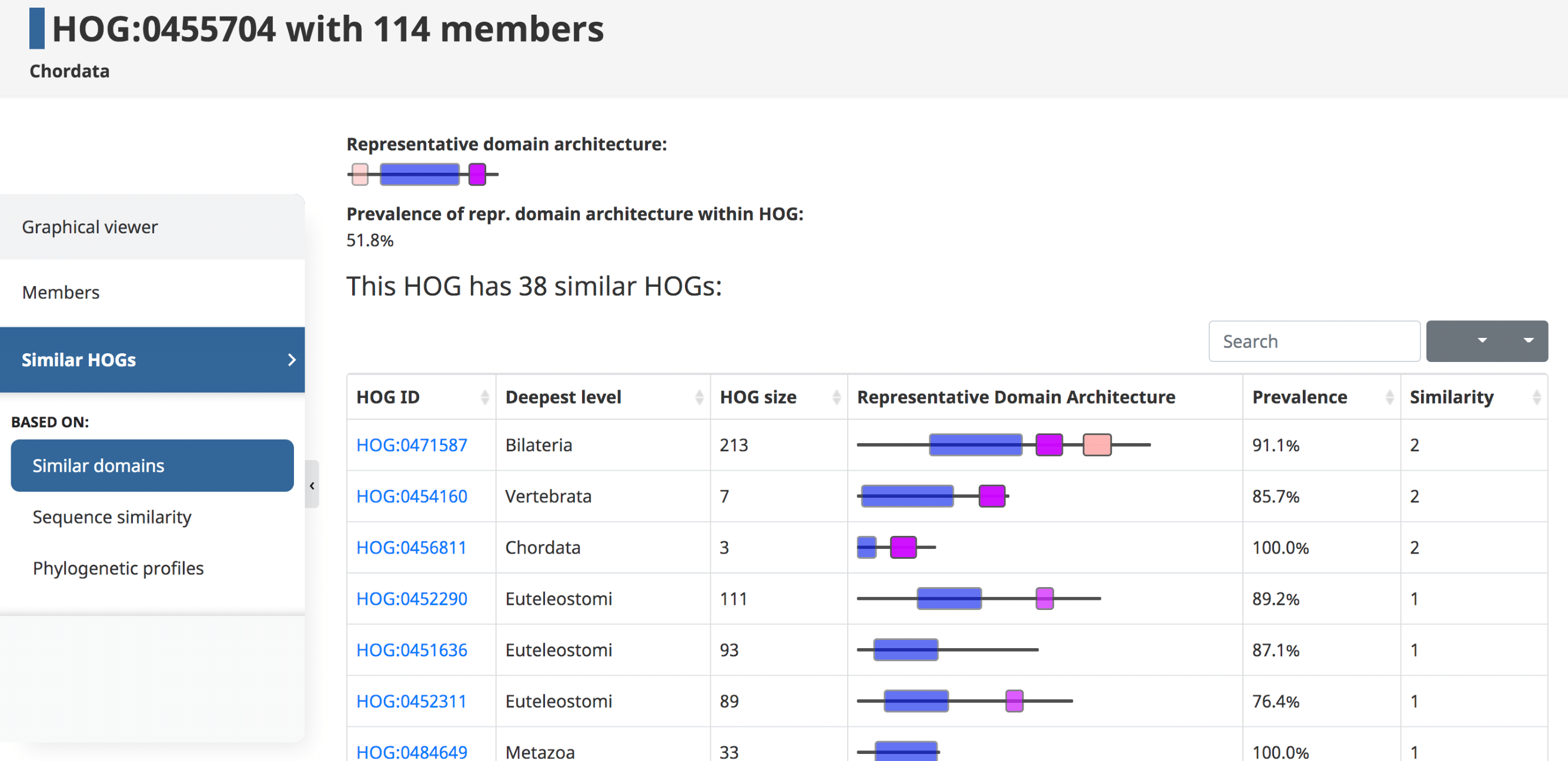Expand Similar HOGs chevron in sidebar
This screenshot has height=761, width=1568.
[292, 360]
